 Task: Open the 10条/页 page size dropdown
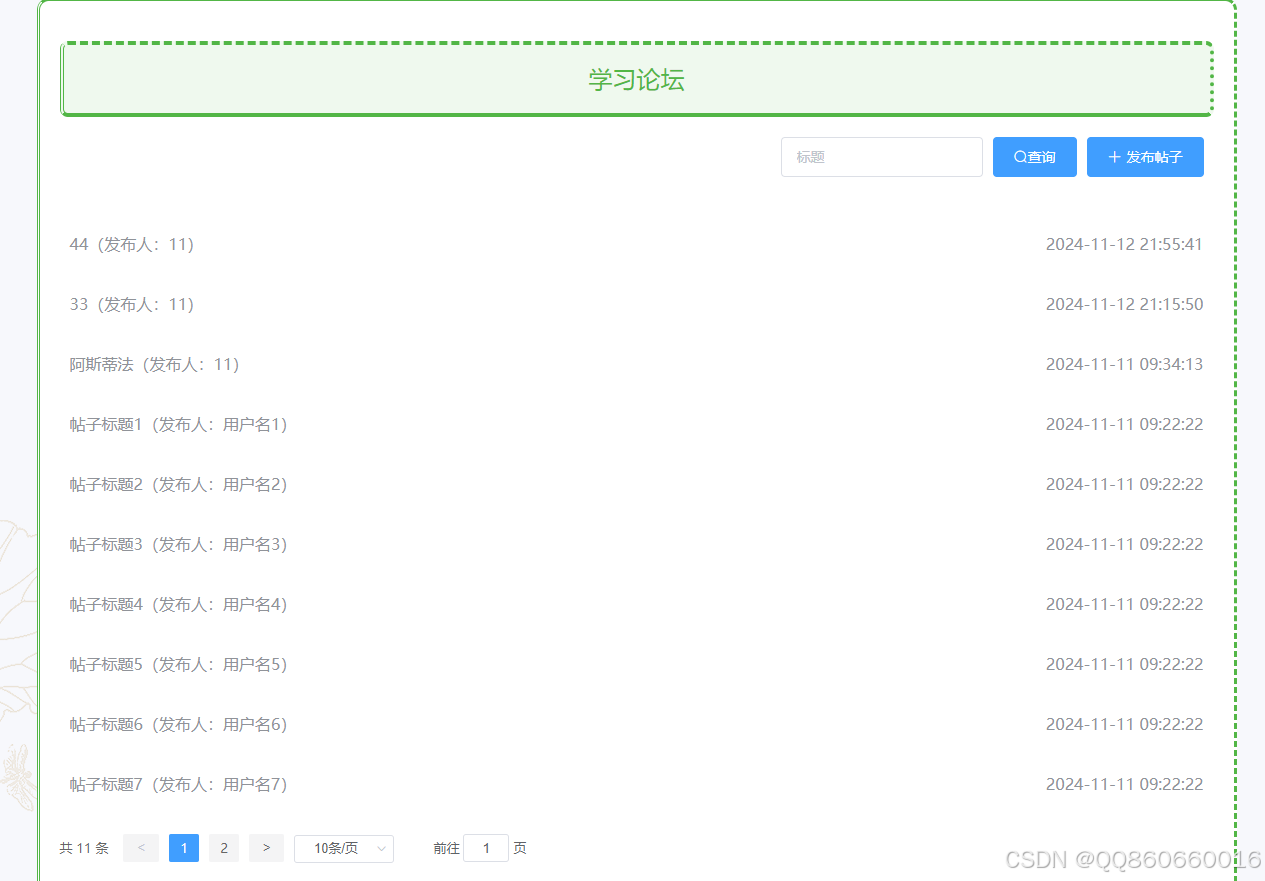pos(344,848)
